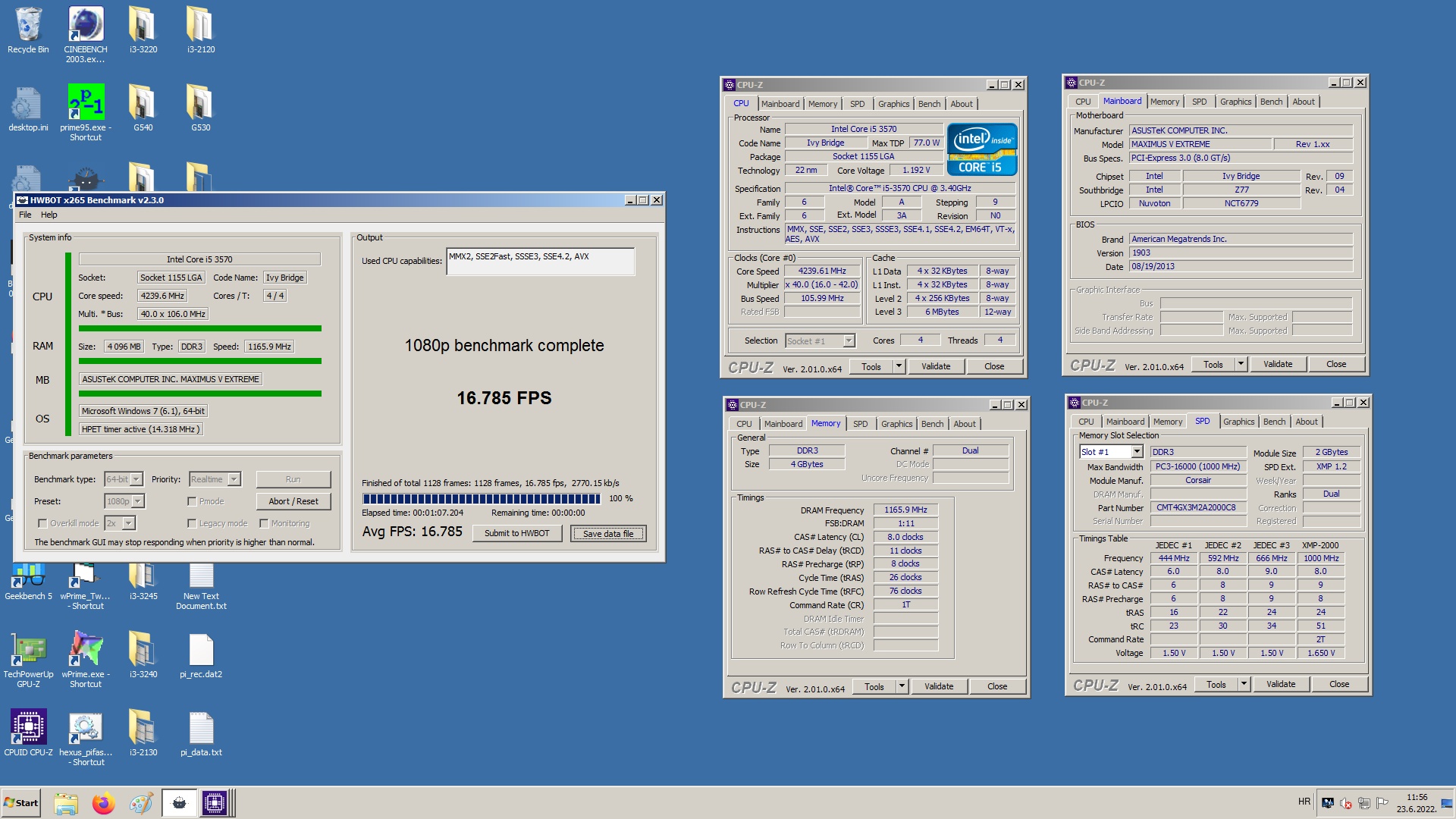Toggle the Pmode checkbox

pos(192,501)
